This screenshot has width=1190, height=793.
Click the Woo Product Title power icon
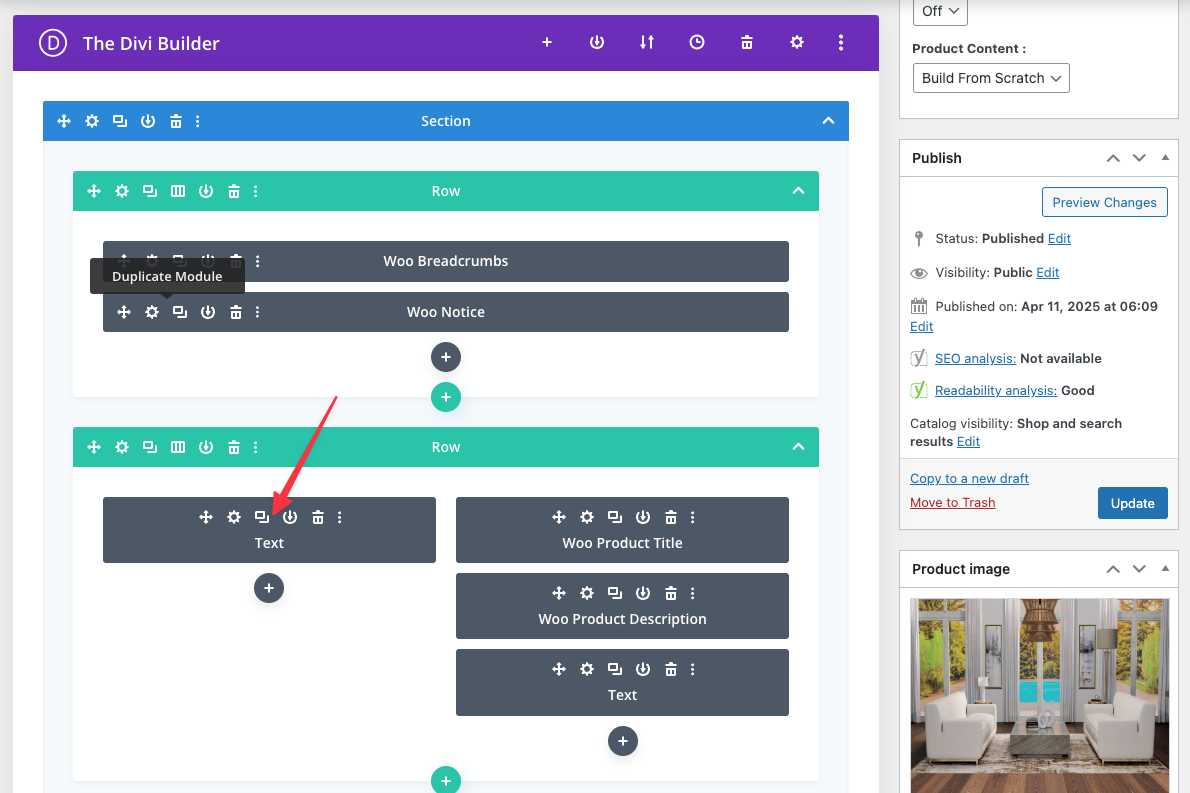(x=643, y=517)
